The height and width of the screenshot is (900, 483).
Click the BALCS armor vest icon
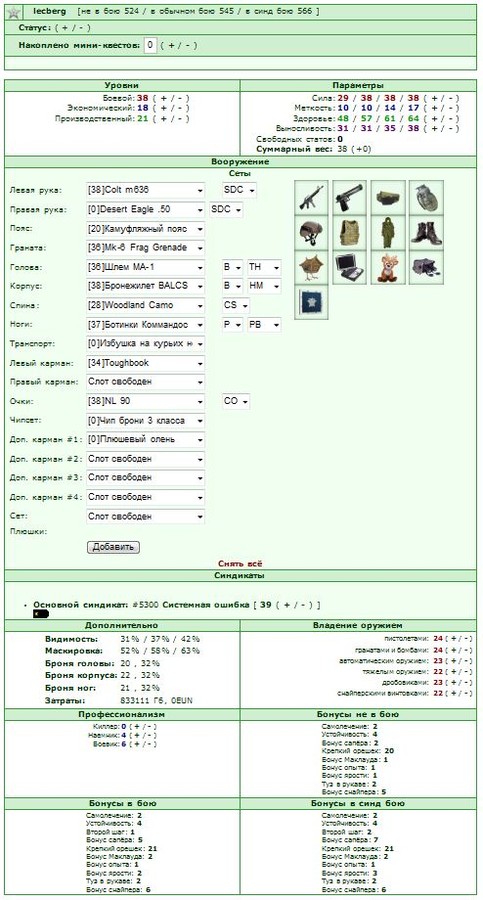pyautogui.click(x=349, y=232)
